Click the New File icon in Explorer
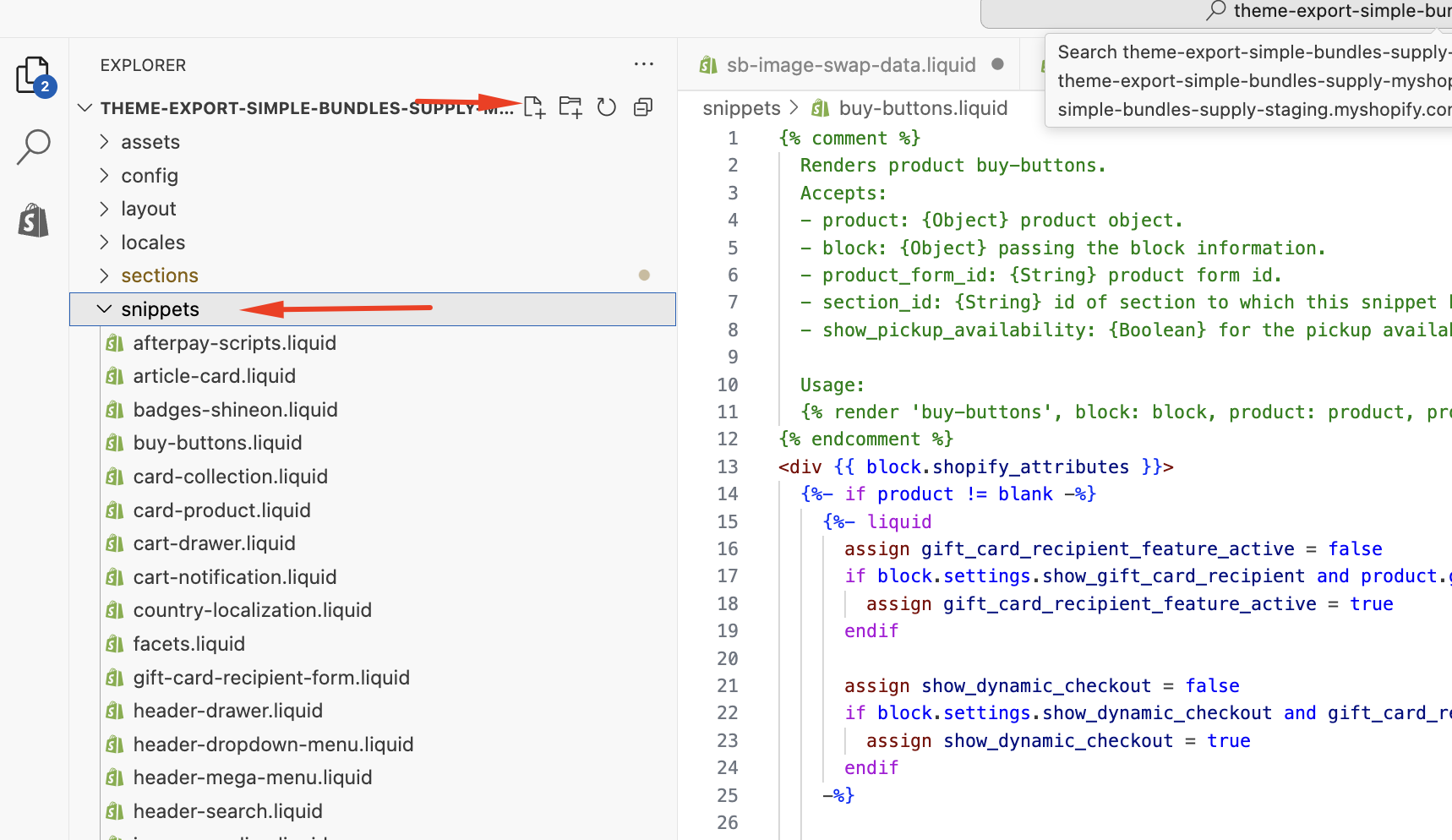The image size is (1452, 840). [534, 107]
